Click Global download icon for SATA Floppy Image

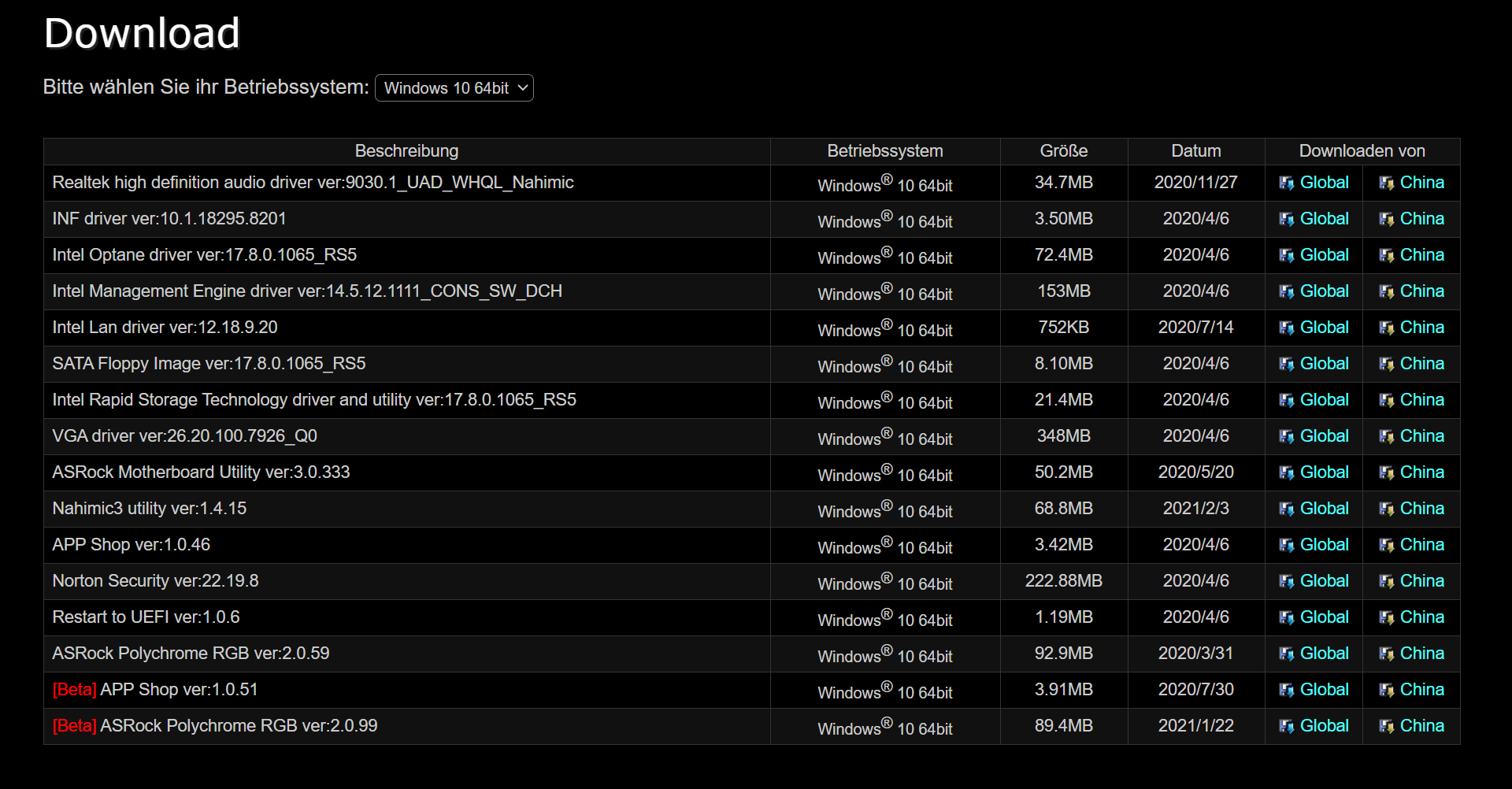click(1287, 365)
